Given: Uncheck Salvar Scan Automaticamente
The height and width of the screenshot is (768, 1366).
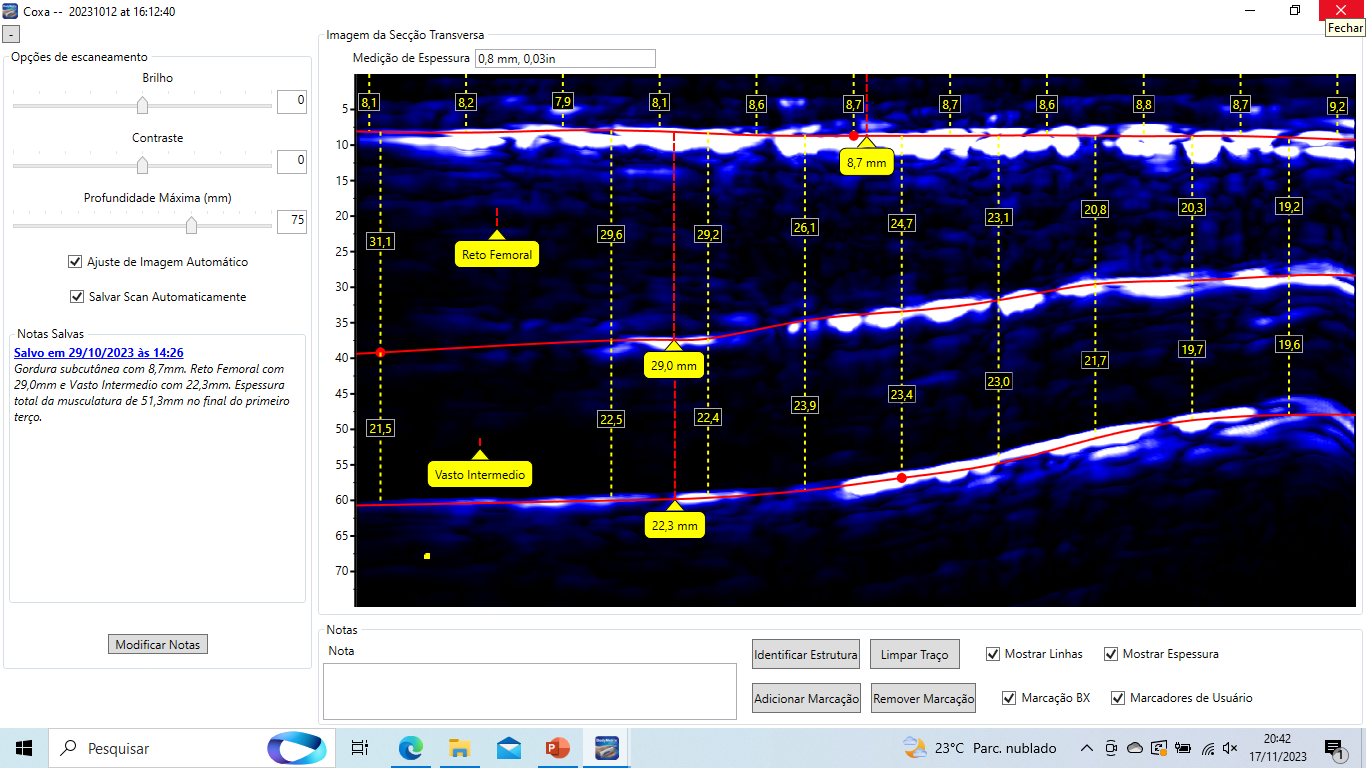Looking at the screenshot, I should pos(76,297).
